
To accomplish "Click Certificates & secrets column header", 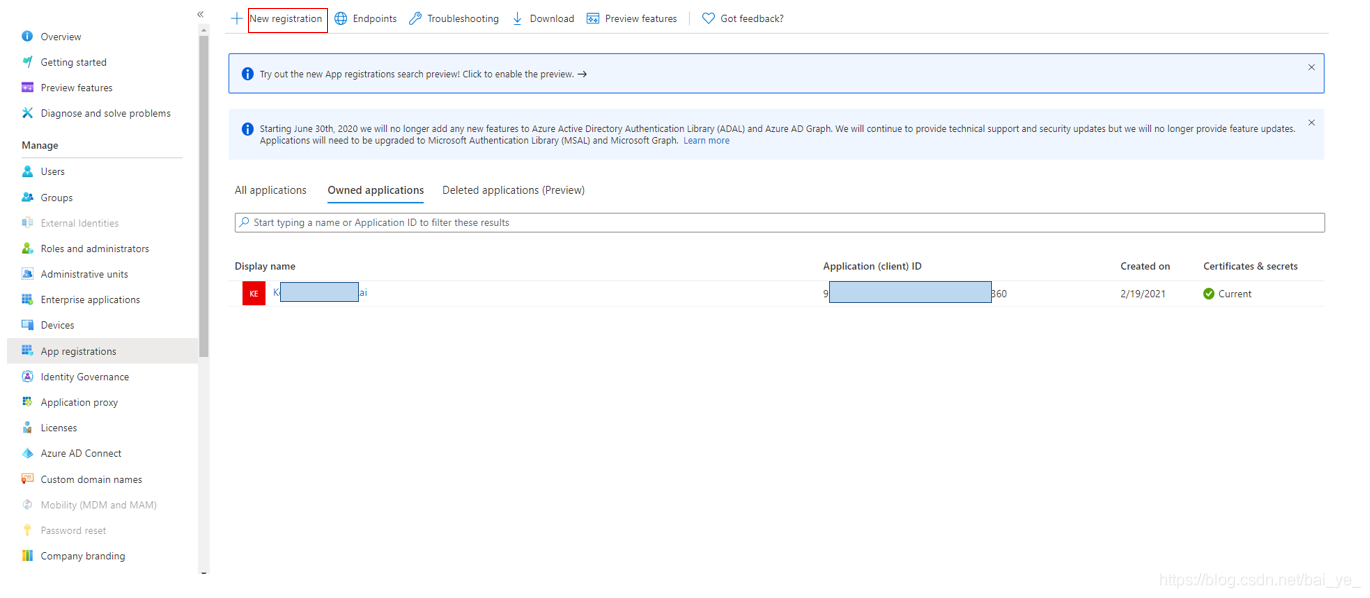I will coord(1250,266).
